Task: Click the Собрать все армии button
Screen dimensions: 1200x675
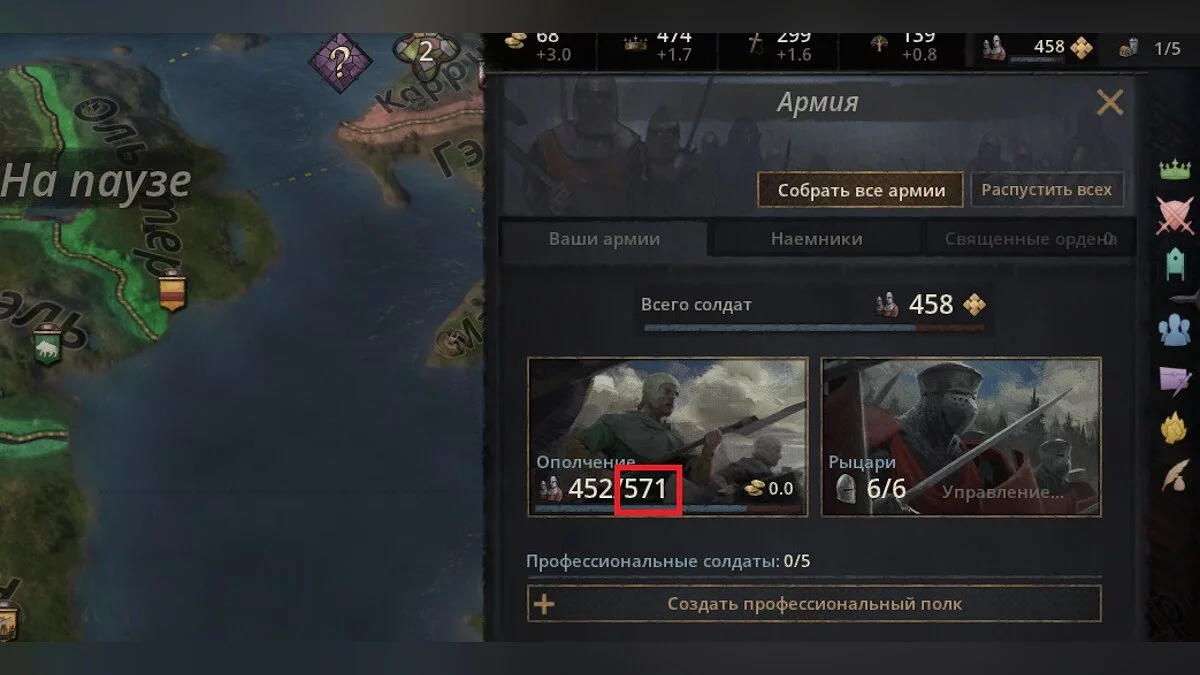Action: tap(860, 190)
